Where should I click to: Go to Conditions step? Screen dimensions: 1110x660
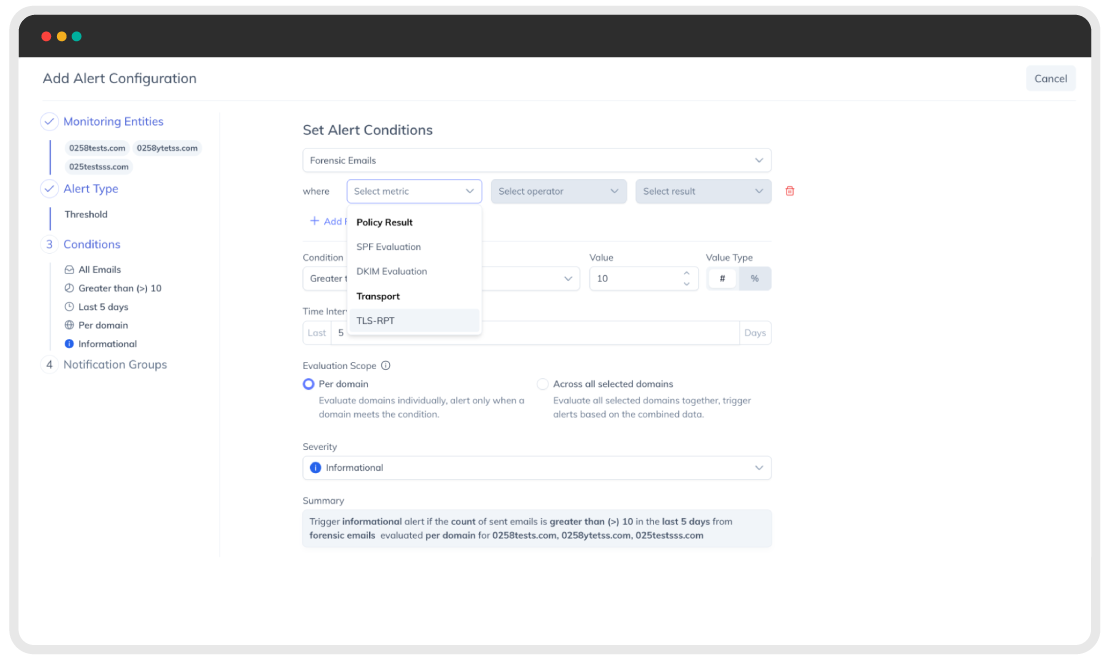92,244
